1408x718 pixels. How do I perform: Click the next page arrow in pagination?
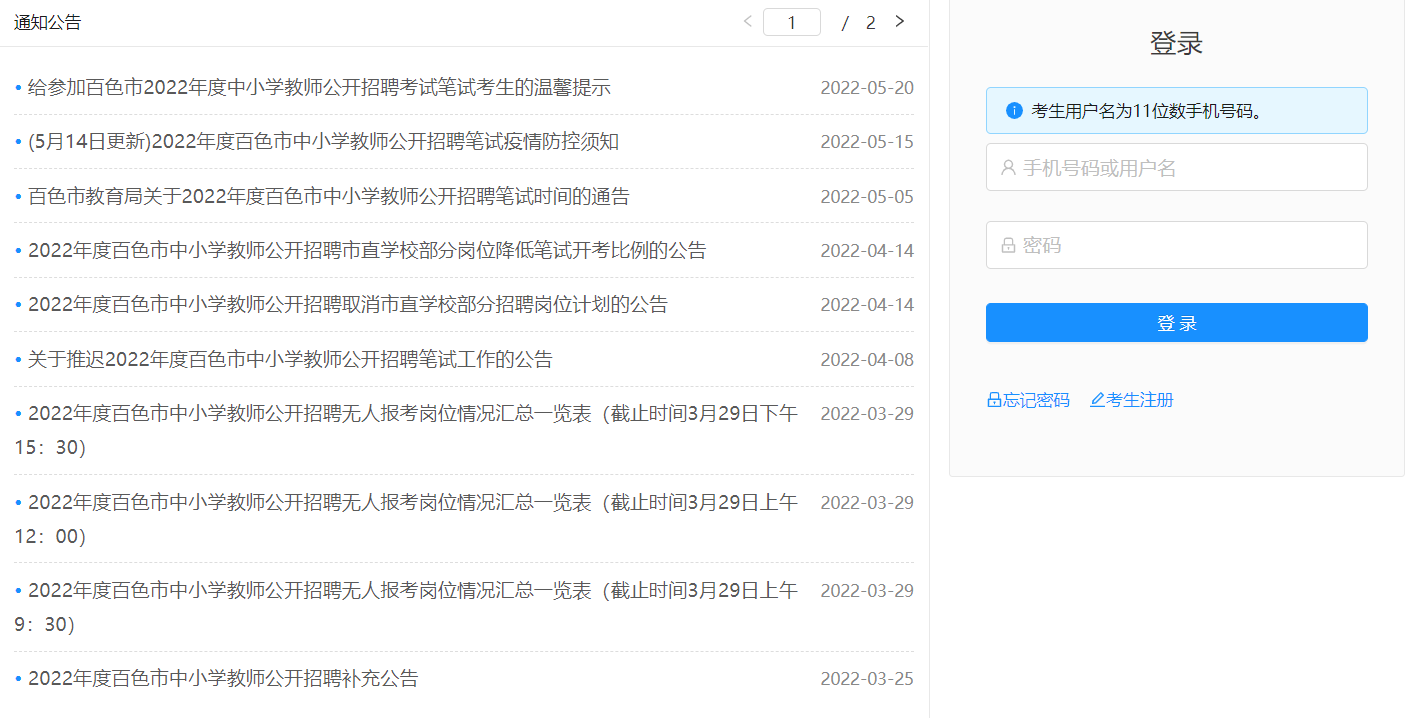coord(899,21)
